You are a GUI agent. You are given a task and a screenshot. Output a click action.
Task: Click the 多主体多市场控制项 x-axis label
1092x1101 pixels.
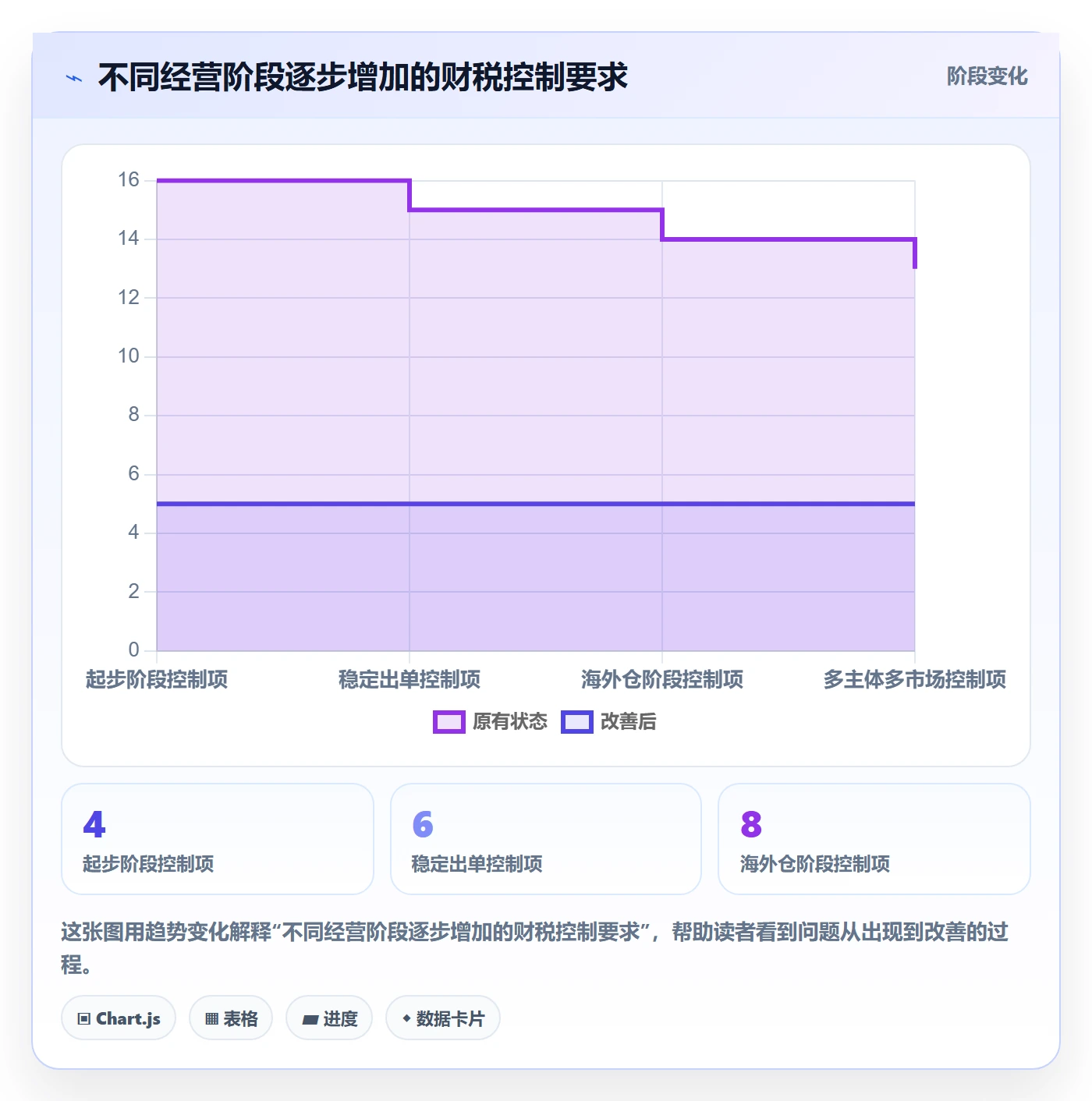pos(915,680)
